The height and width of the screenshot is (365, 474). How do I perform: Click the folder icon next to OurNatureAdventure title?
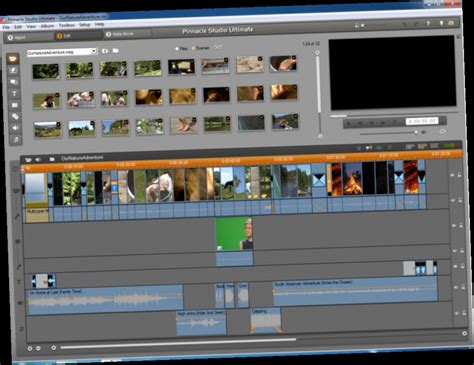pyautogui.click(x=52, y=159)
